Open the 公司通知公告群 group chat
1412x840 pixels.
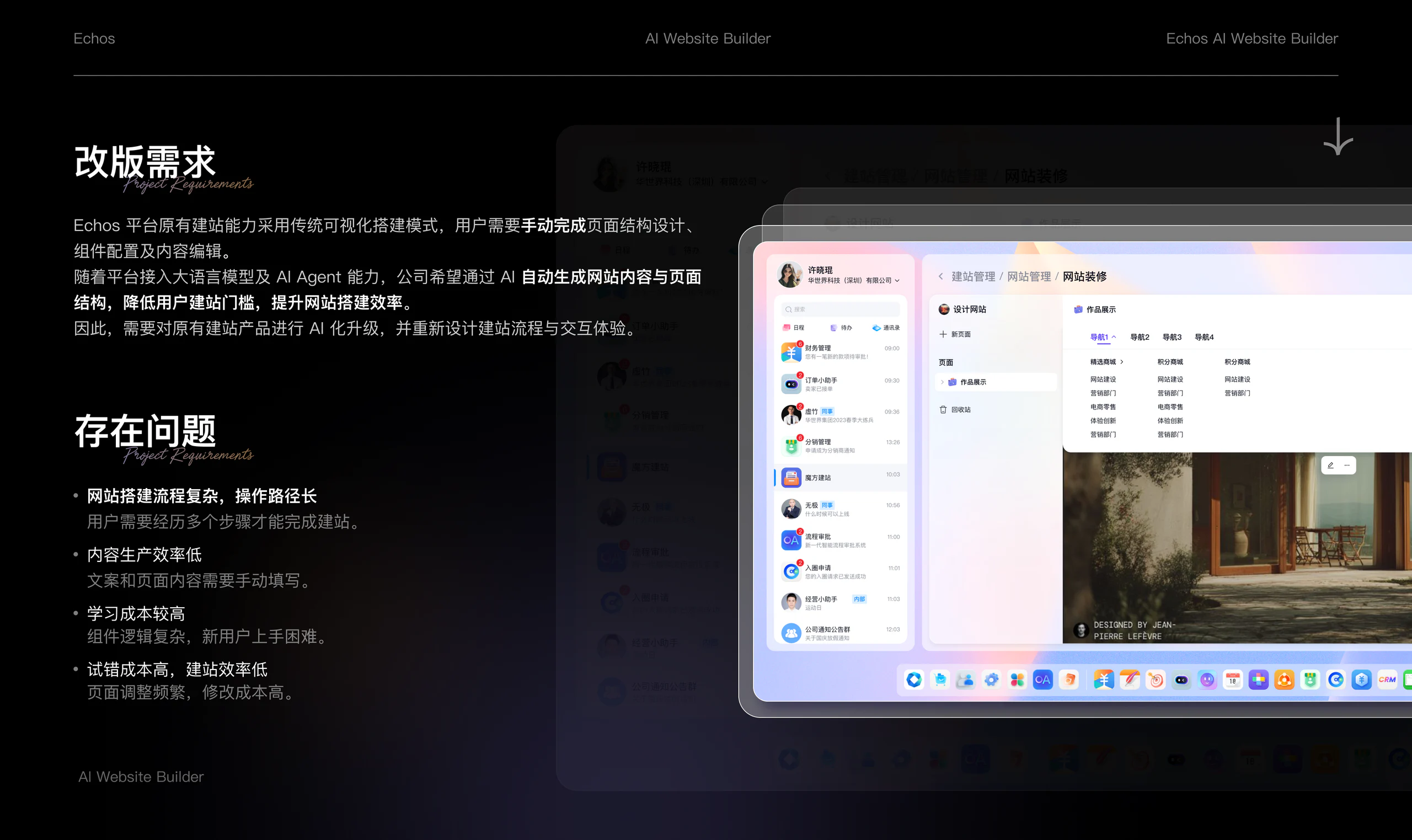pos(841,633)
